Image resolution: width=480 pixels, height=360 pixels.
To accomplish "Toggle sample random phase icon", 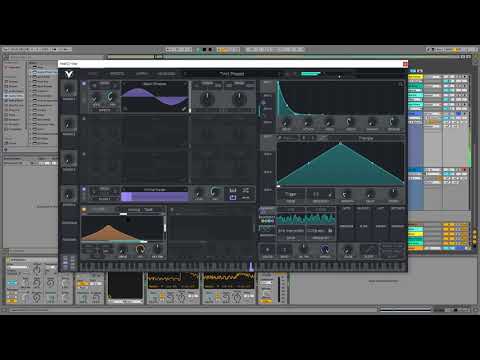I will point(246,190).
